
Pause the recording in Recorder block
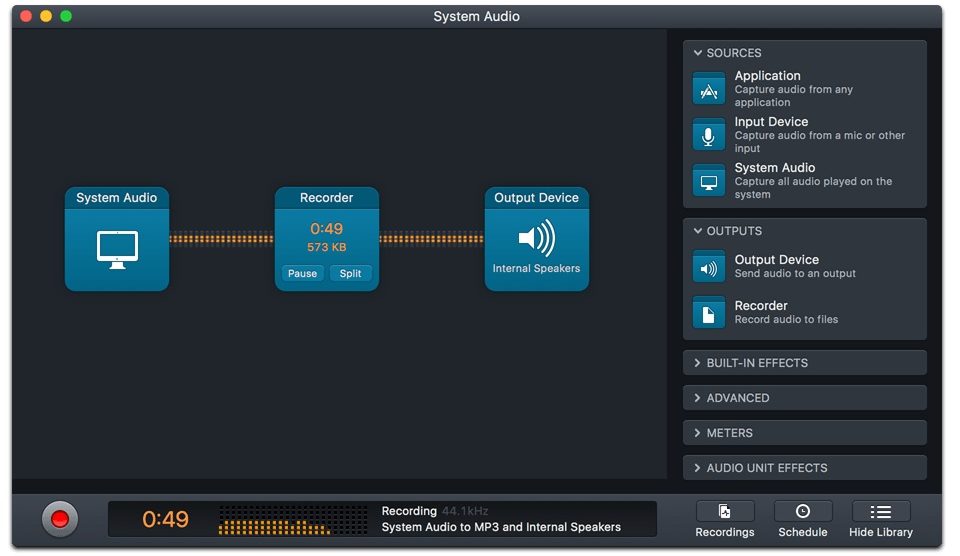(302, 273)
